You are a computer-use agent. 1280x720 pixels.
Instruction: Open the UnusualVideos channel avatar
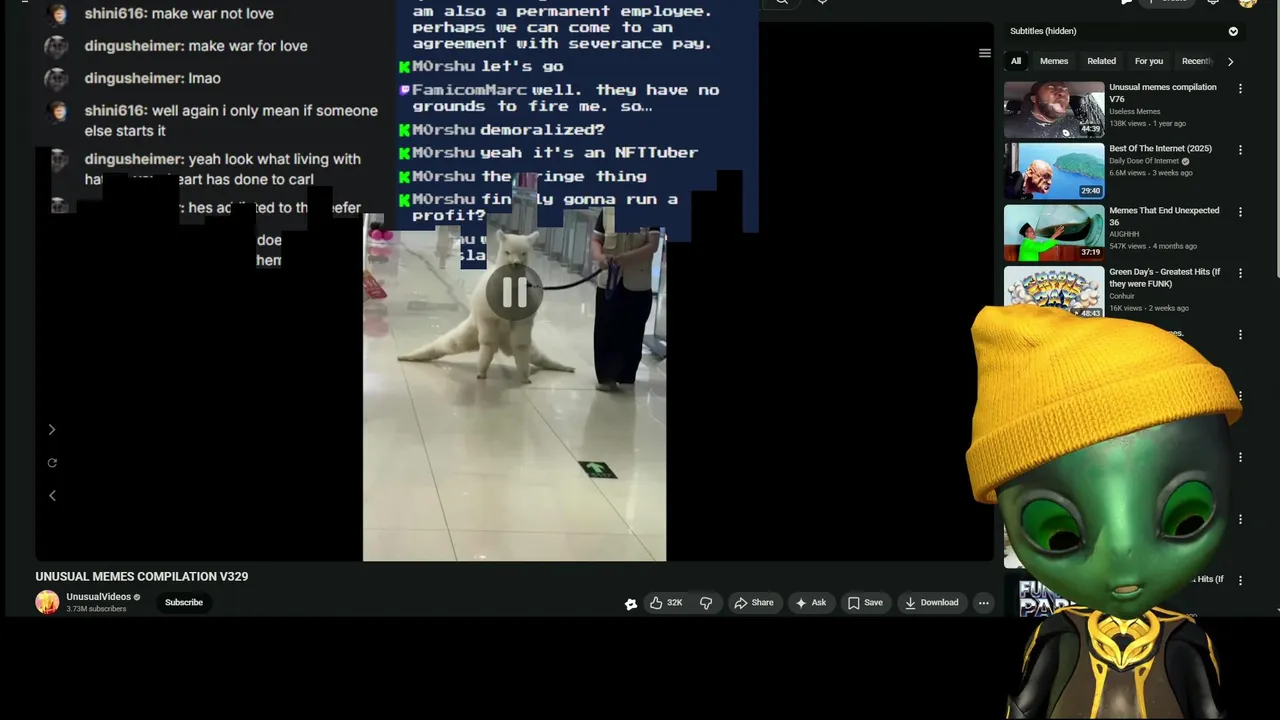click(47, 602)
